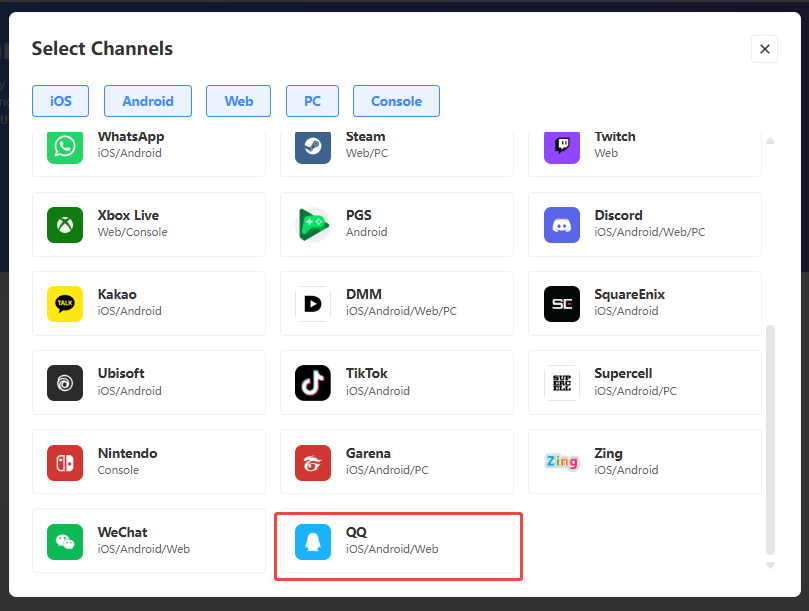The image size is (809, 611).
Task: Click the Xbox Live icon
Action: point(65,224)
